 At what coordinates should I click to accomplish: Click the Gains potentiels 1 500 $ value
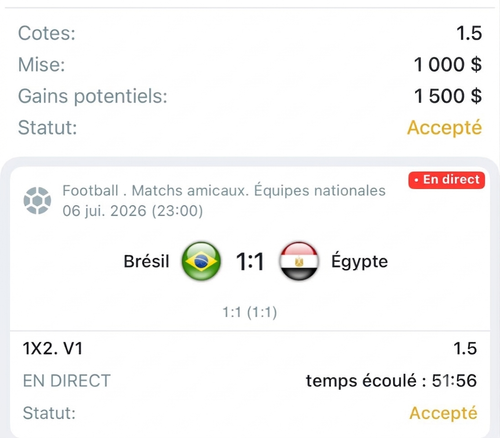(x=448, y=96)
